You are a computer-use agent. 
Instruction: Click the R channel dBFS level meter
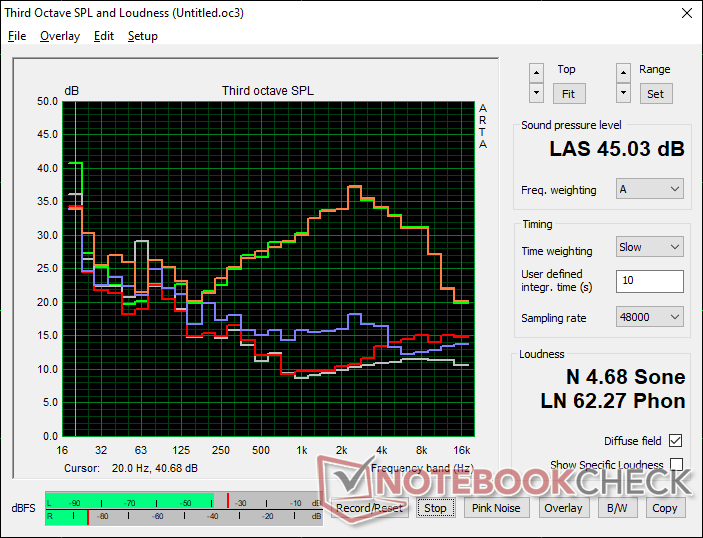pyautogui.click(x=184, y=517)
